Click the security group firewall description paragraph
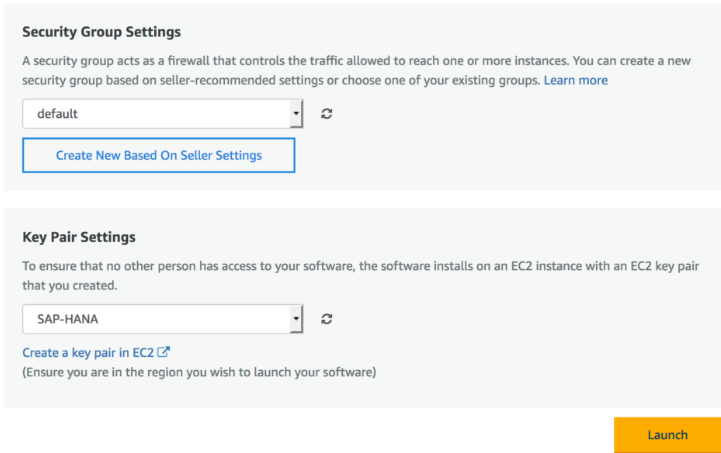This screenshot has height=453, width=721. 356,70
